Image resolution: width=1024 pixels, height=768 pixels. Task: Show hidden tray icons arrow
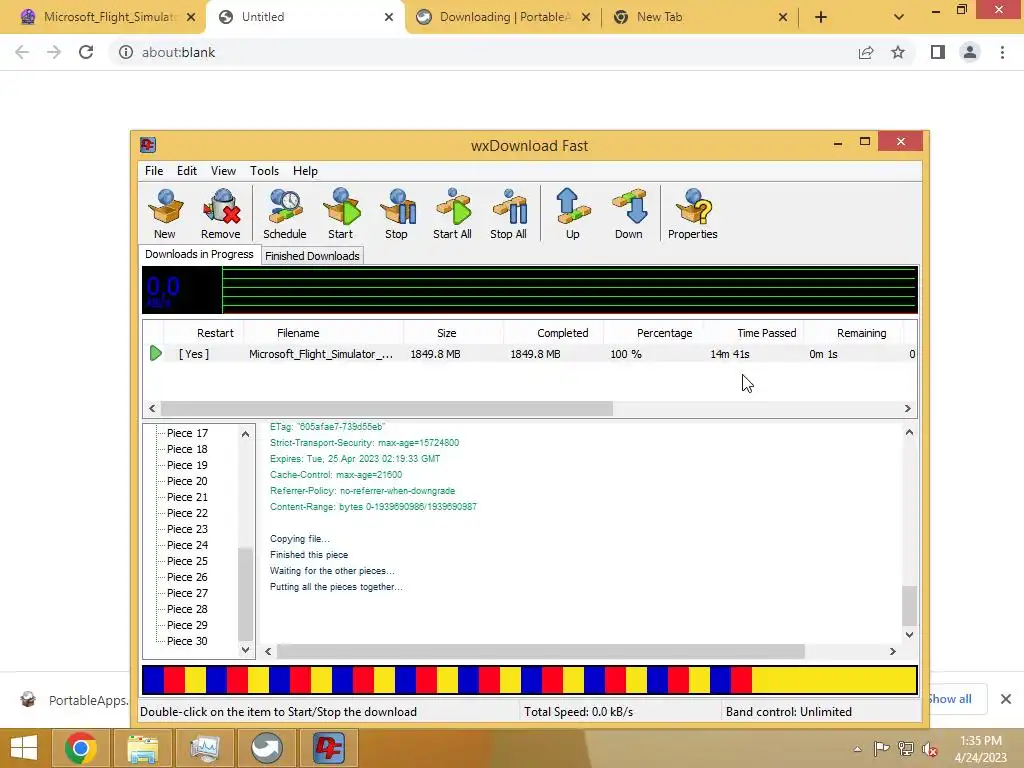tap(857, 749)
